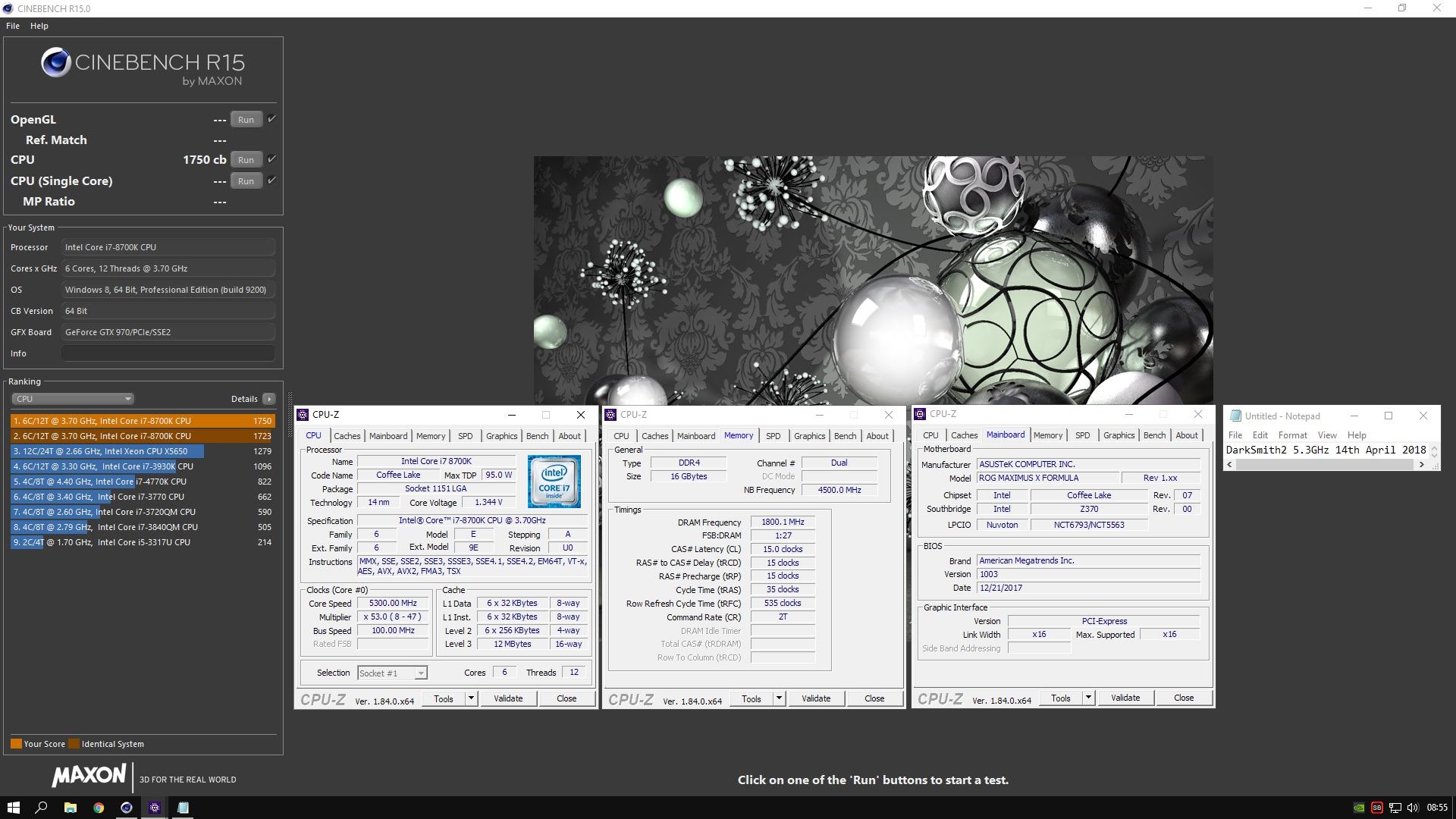This screenshot has width=1456, height=819.
Task: Click the CPU-Z icon in Memory window title bar
Action: pyautogui.click(x=610, y=415)
